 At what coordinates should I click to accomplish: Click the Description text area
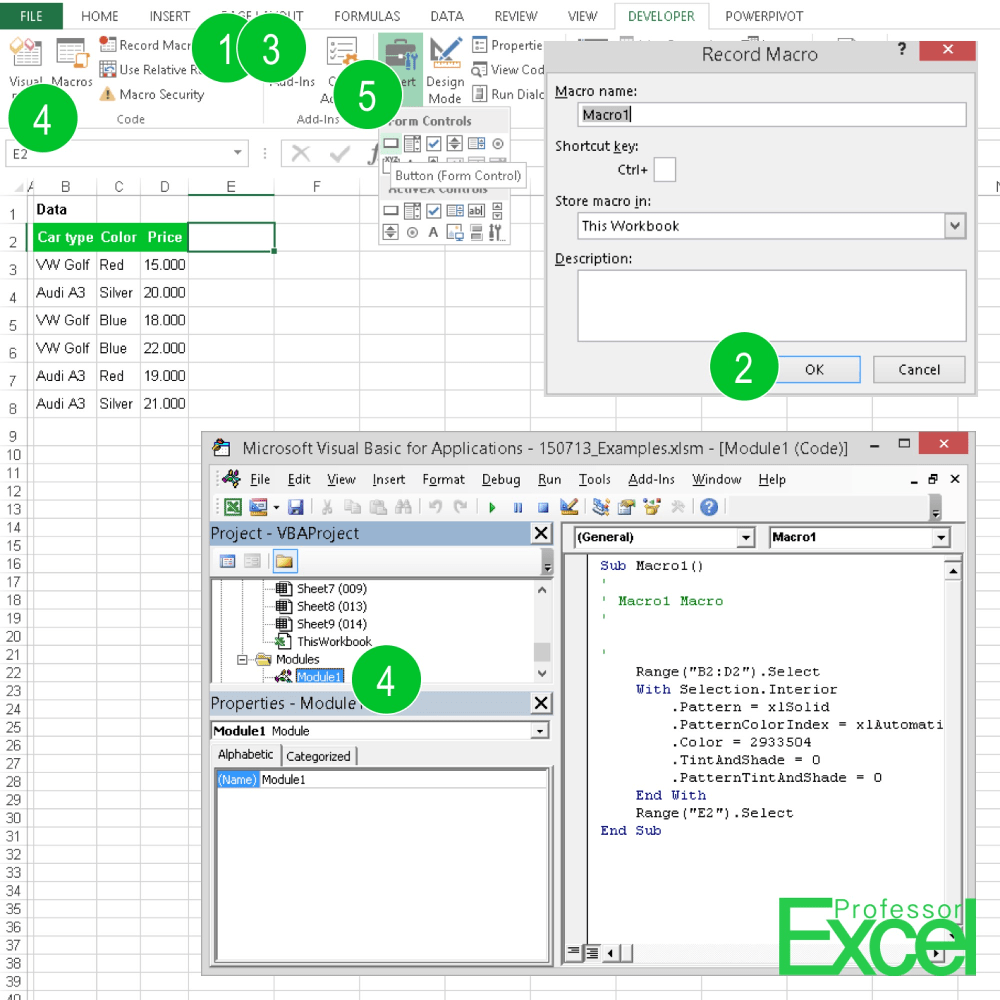[772, 305]
